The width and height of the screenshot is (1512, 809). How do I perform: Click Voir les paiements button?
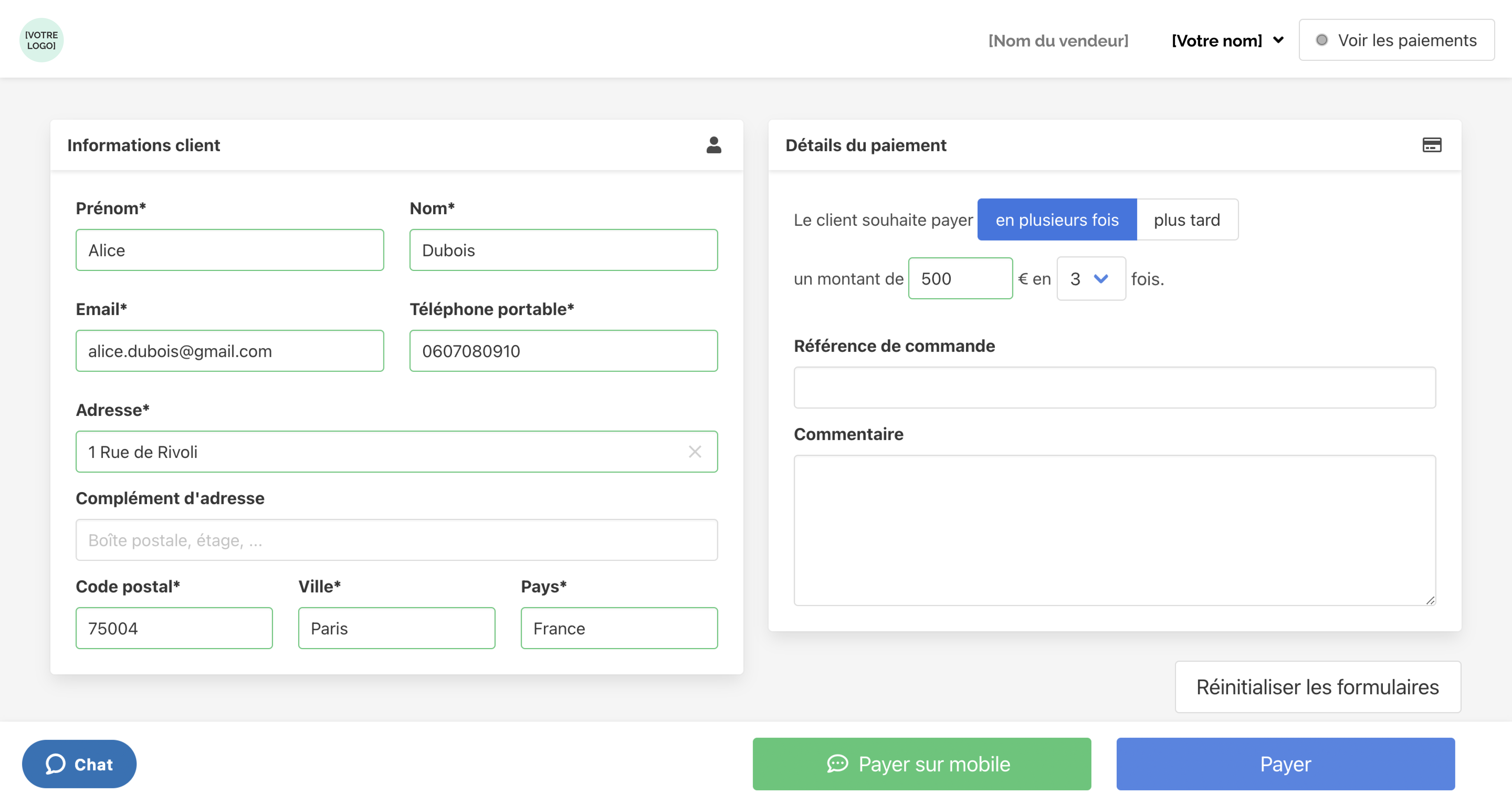click(1396, 40)
